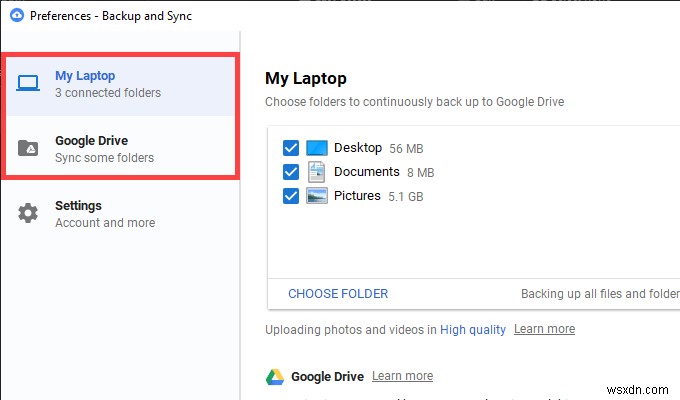
Task: Click the Desktop folder name
Action: pyautogui.click(x=358, y=148)
